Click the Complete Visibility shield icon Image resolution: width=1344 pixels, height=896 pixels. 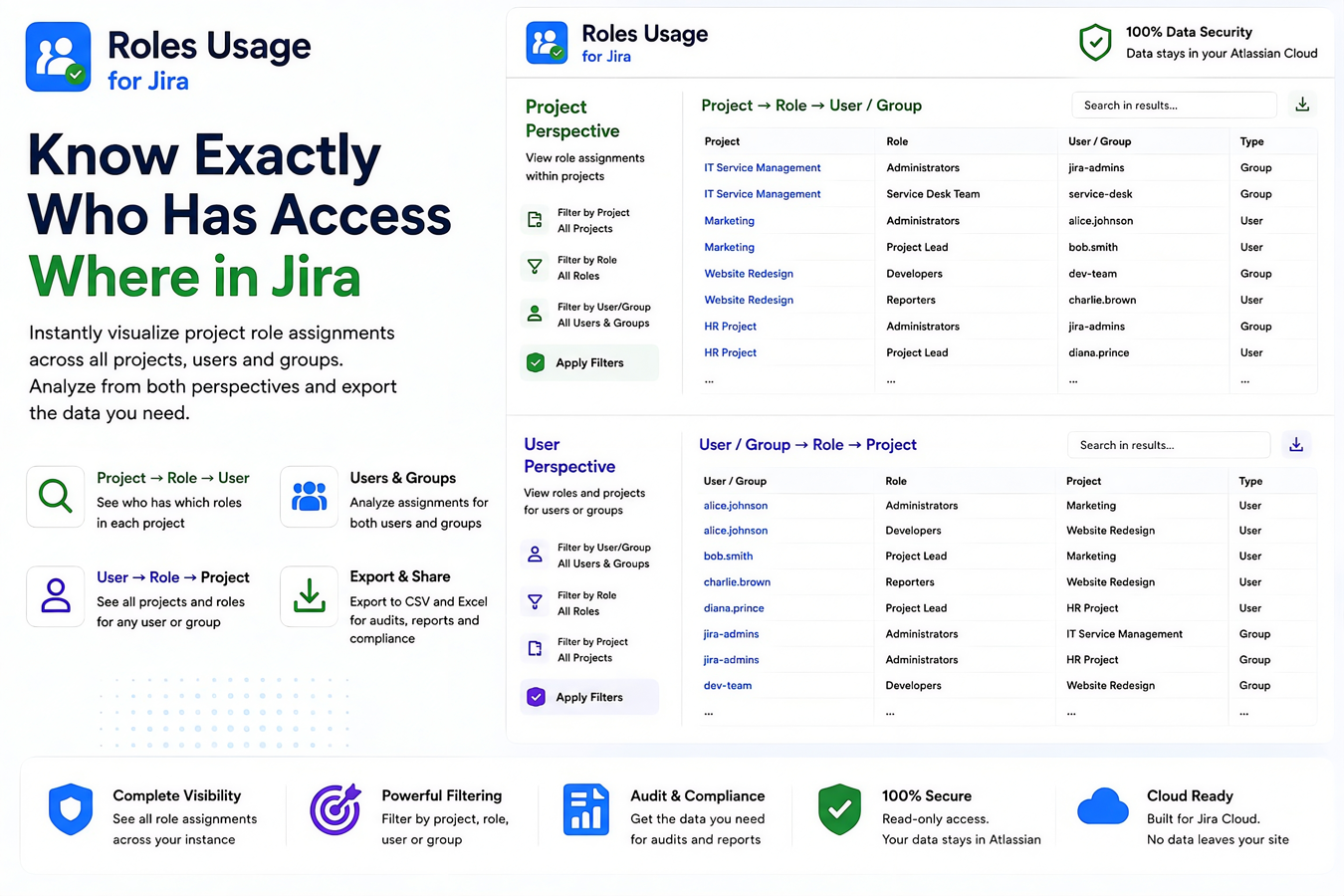click(x=71, y=809)
